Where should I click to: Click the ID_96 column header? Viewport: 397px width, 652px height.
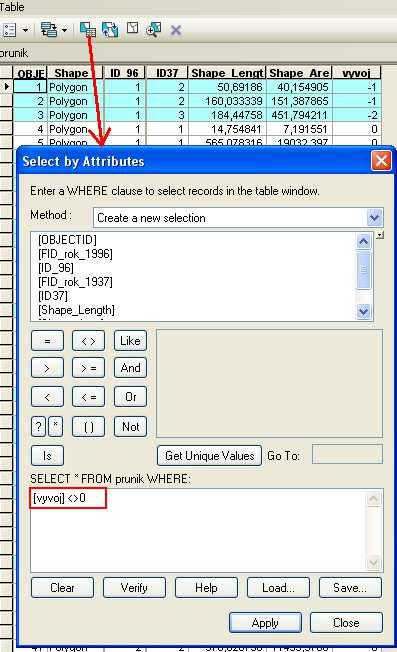124,73
